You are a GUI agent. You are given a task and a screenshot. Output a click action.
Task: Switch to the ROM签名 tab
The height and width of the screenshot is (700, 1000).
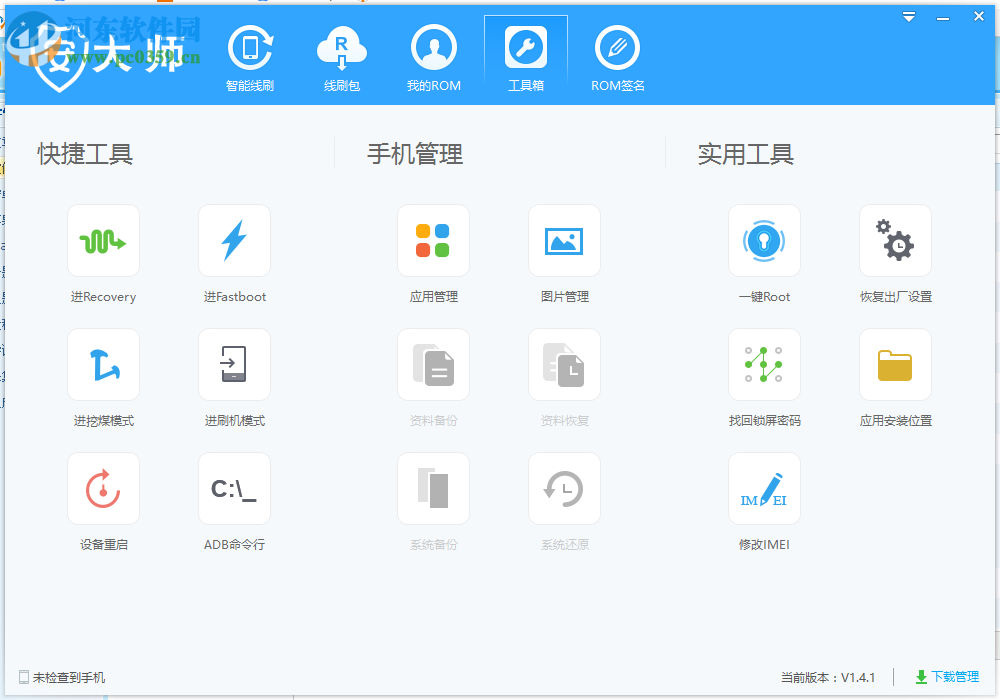(617, 57)
